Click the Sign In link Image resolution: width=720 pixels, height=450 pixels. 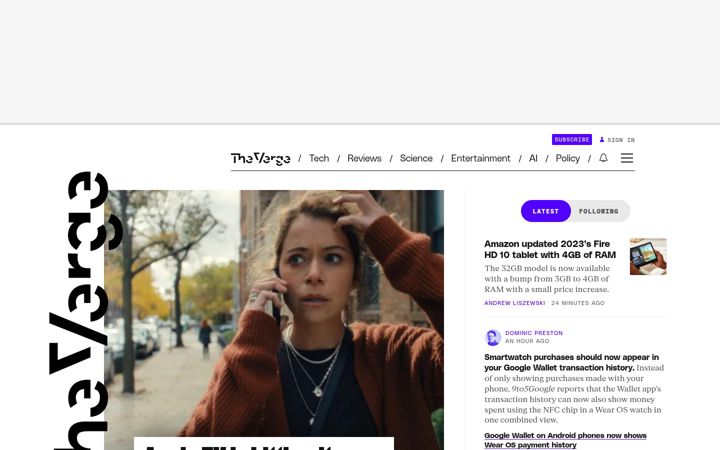coord(621,140)
